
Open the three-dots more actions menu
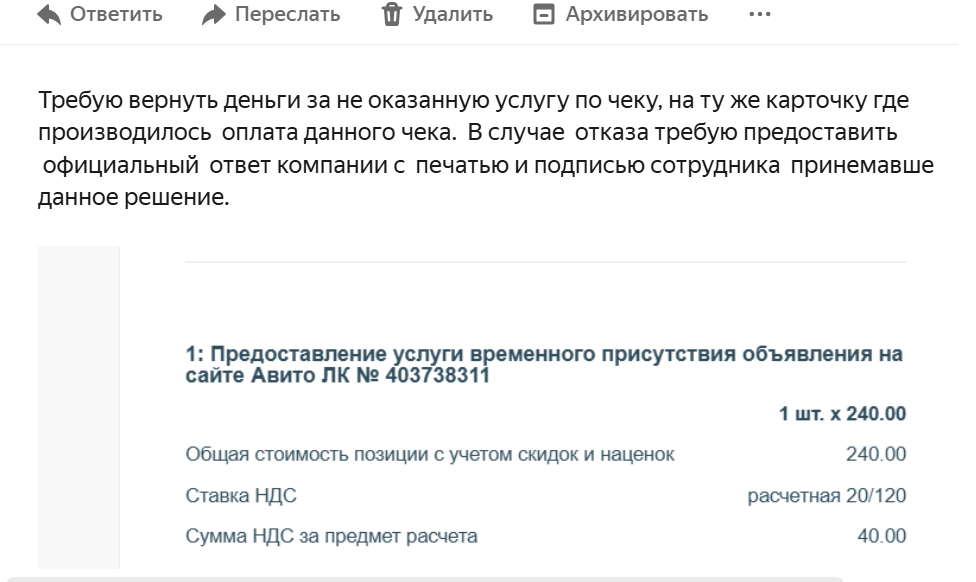click(759, 15)
